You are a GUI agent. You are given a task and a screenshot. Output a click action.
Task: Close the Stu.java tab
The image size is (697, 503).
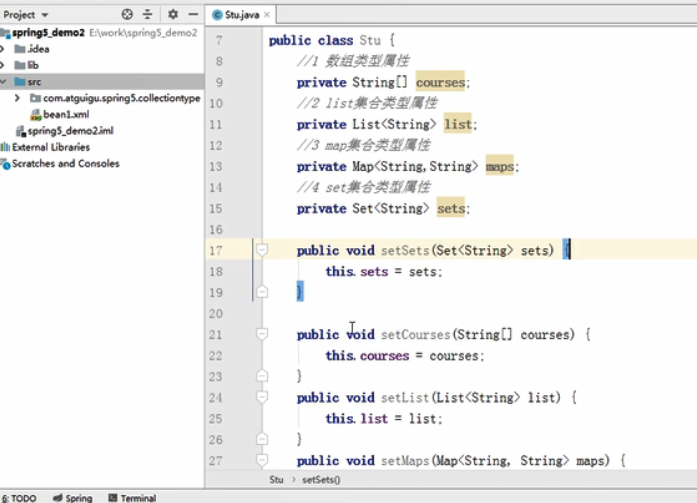tap(267, 15)
